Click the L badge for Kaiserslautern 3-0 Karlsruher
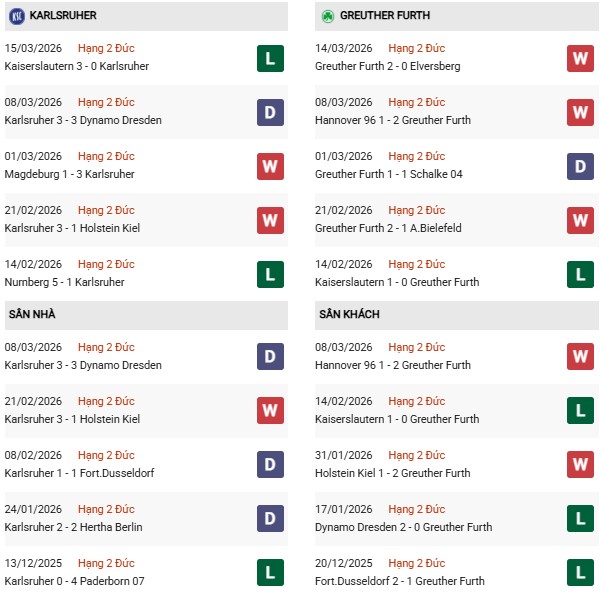 (x=270, y=58)
